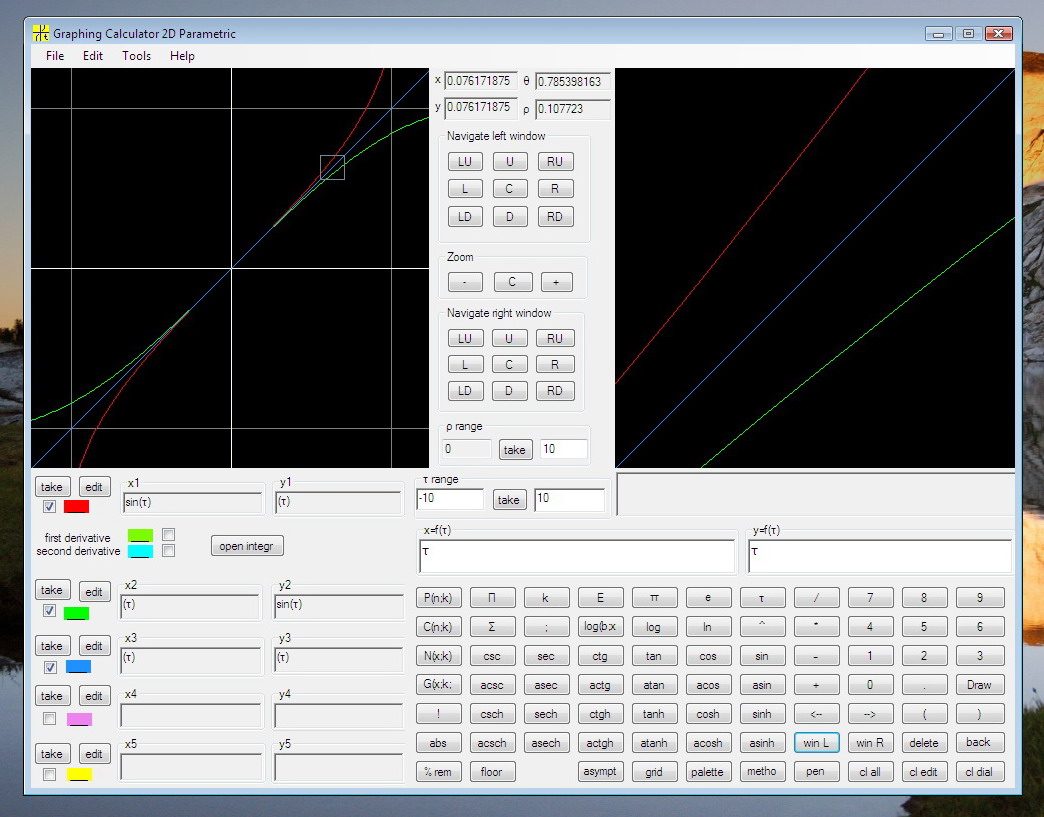Open the Tools menu
Screen dimensions: 1044x817
tap(136, 56)
